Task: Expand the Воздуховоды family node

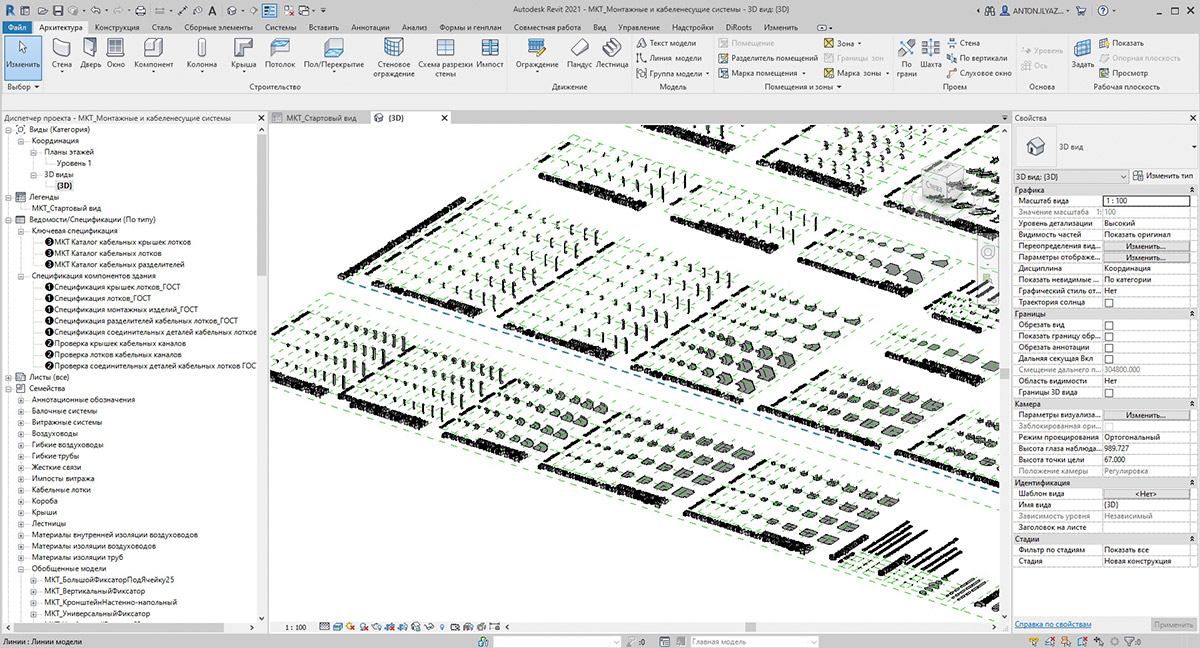Action: [x=22, y=434]
